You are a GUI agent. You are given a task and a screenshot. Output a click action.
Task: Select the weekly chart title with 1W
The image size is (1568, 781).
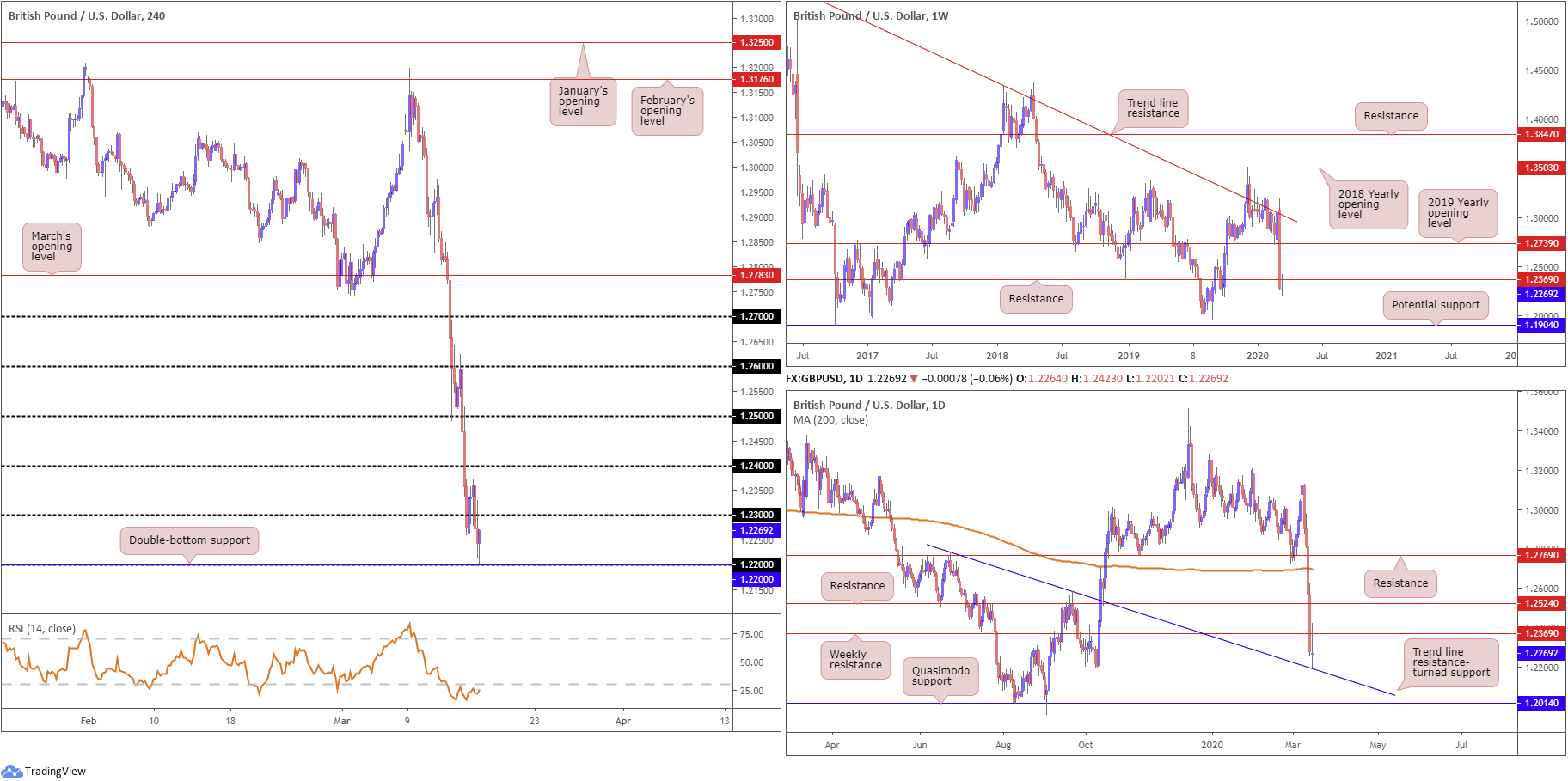(871, 15)
